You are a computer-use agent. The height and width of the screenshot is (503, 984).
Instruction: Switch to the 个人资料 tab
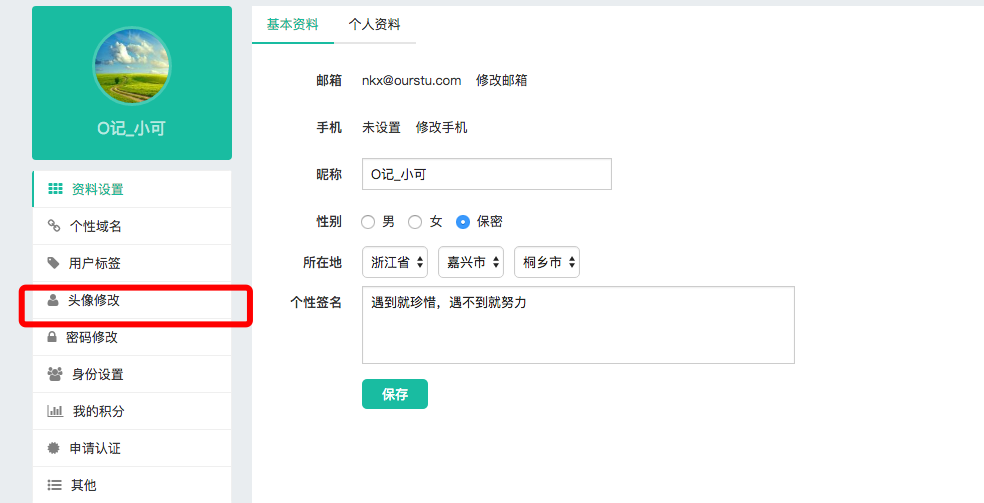tap(375, 24)
